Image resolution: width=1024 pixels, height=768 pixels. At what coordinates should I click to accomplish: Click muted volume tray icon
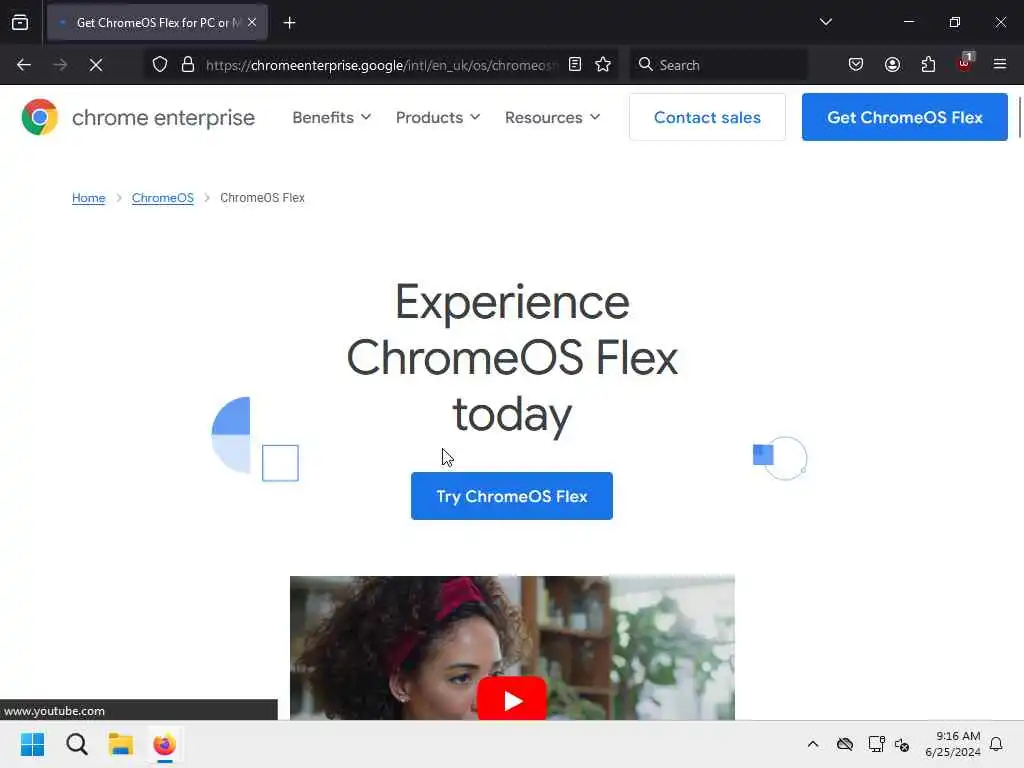[903, 744]
